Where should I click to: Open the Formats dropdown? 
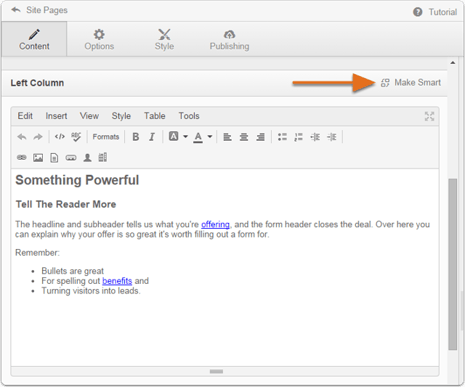(106, 137)
